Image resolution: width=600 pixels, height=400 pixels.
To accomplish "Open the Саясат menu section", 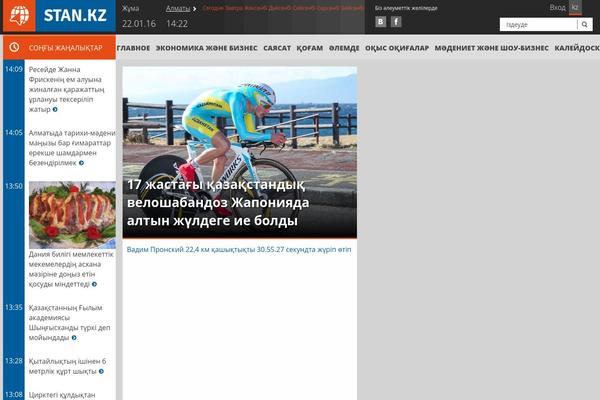I will [277, 48].
